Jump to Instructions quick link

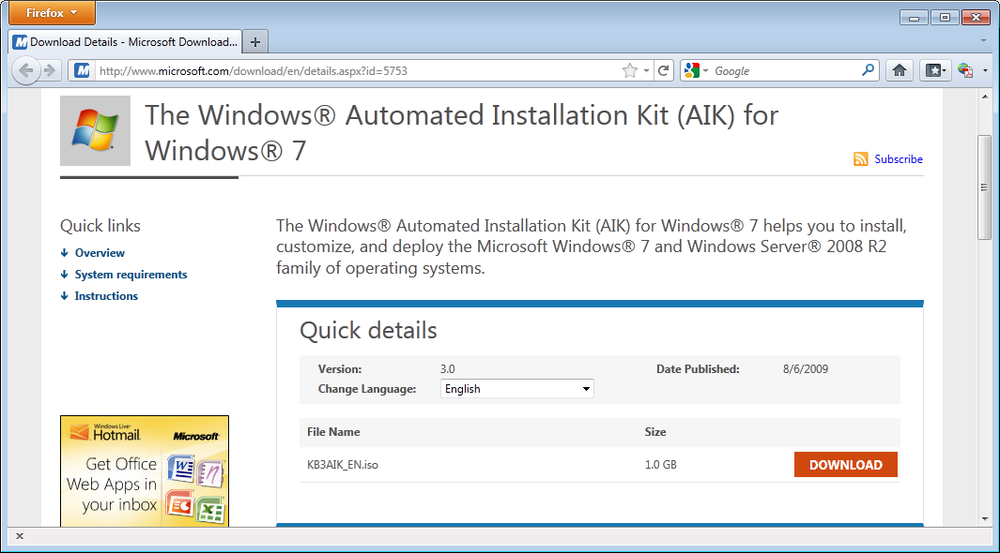click(106, 296)
